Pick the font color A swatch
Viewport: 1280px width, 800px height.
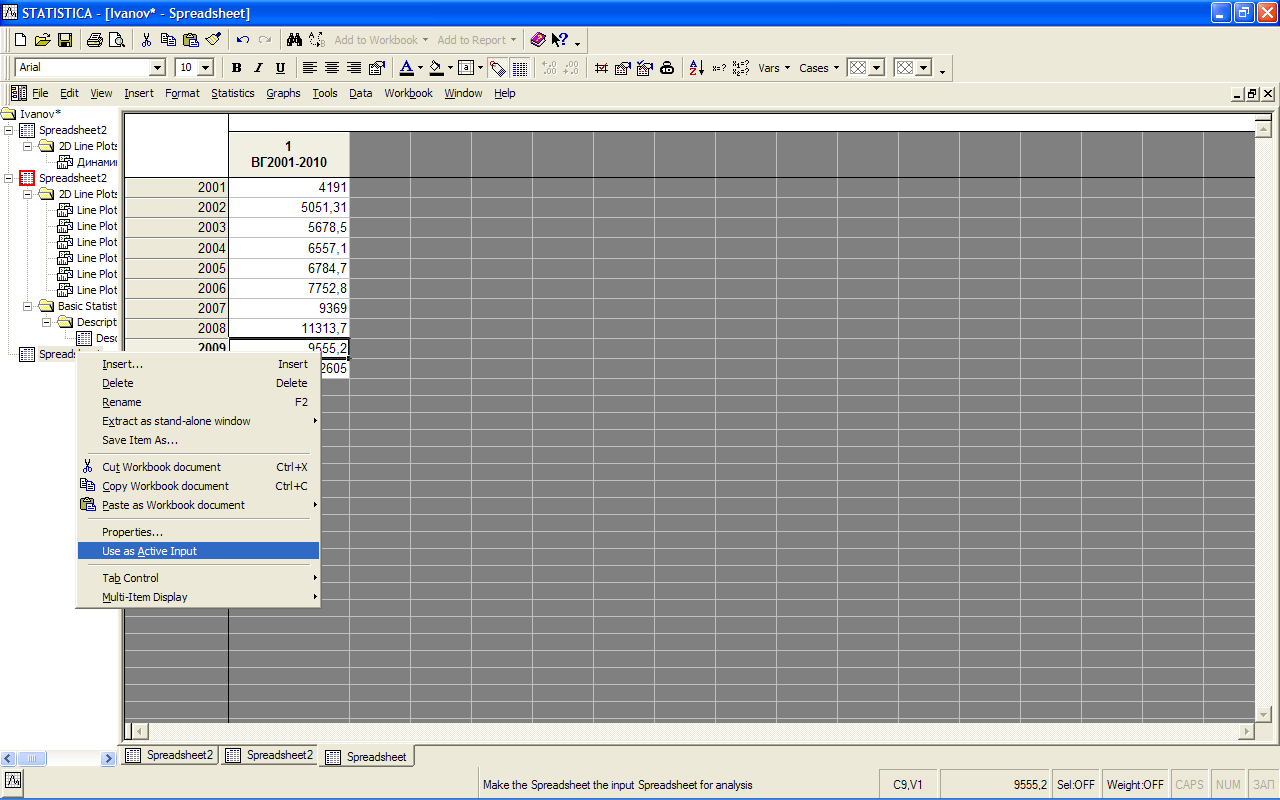click(x=406, y=68)
